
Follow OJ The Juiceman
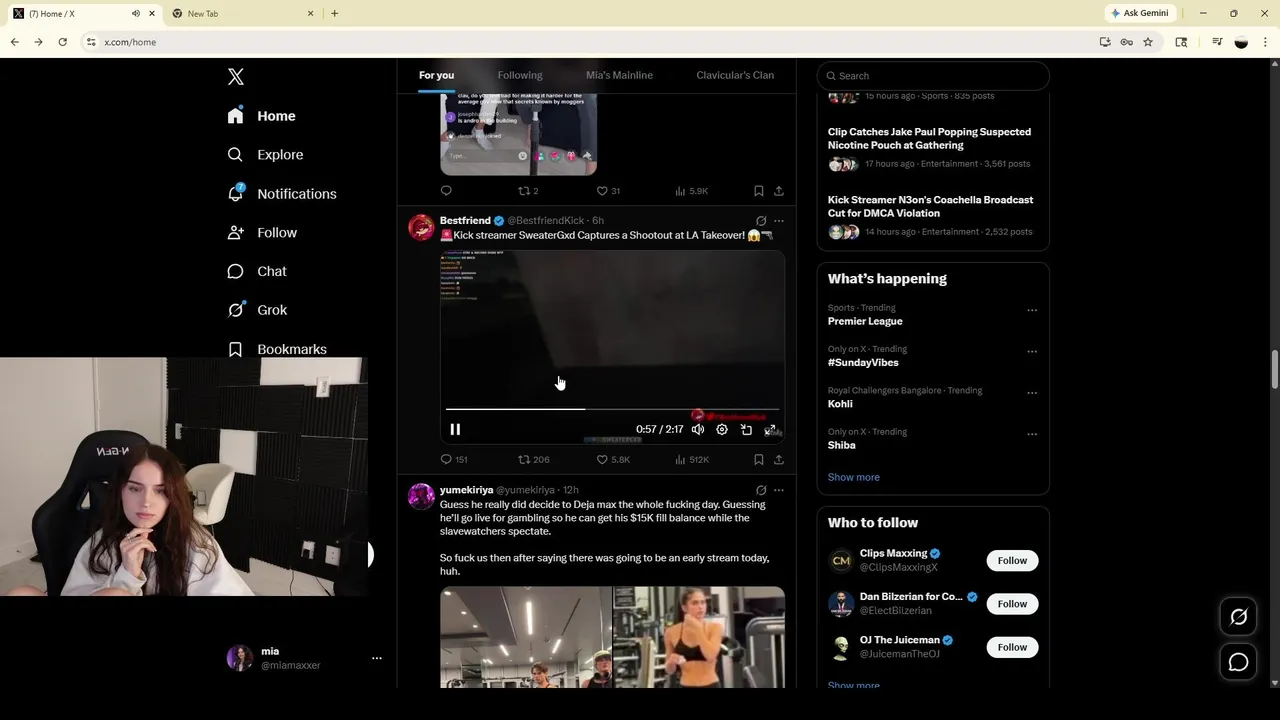(x=1012, y=647)
